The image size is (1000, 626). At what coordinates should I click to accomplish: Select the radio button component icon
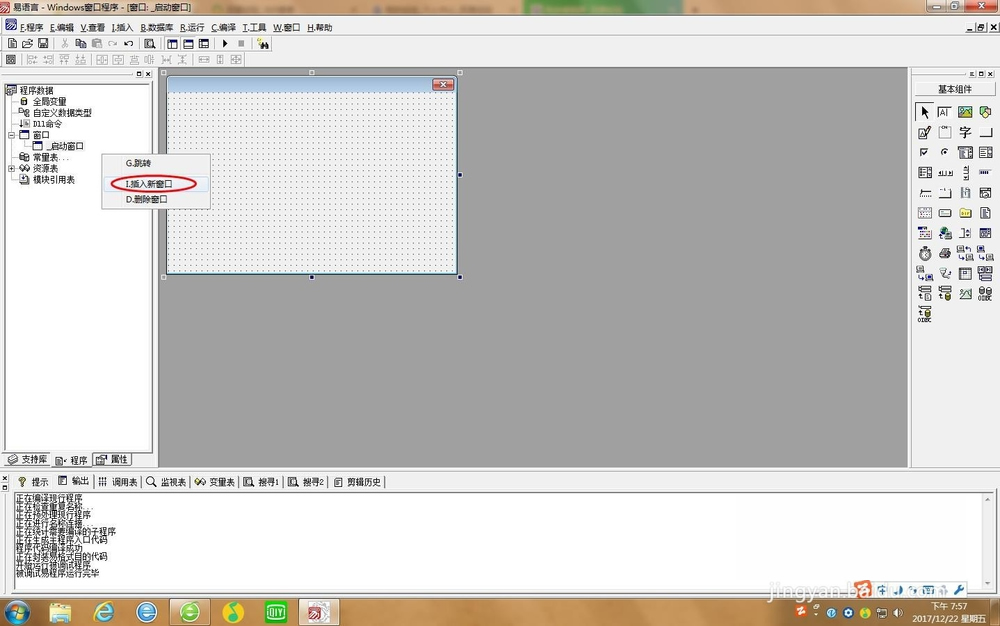click(945, 152)
